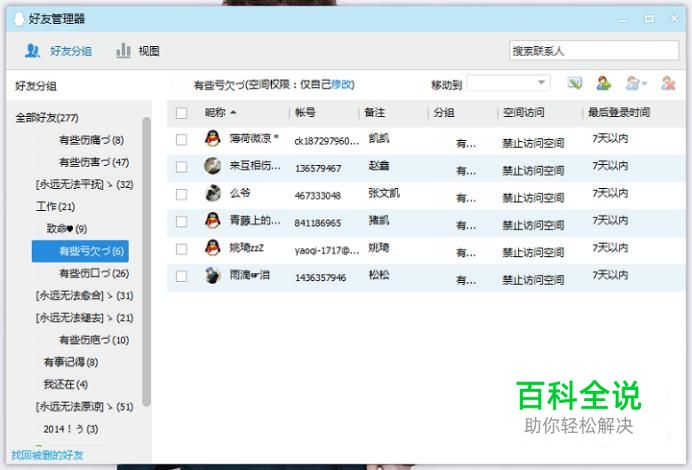
Task: Select the 有些伤痛づ(8) group
Action: pos(91,140)
